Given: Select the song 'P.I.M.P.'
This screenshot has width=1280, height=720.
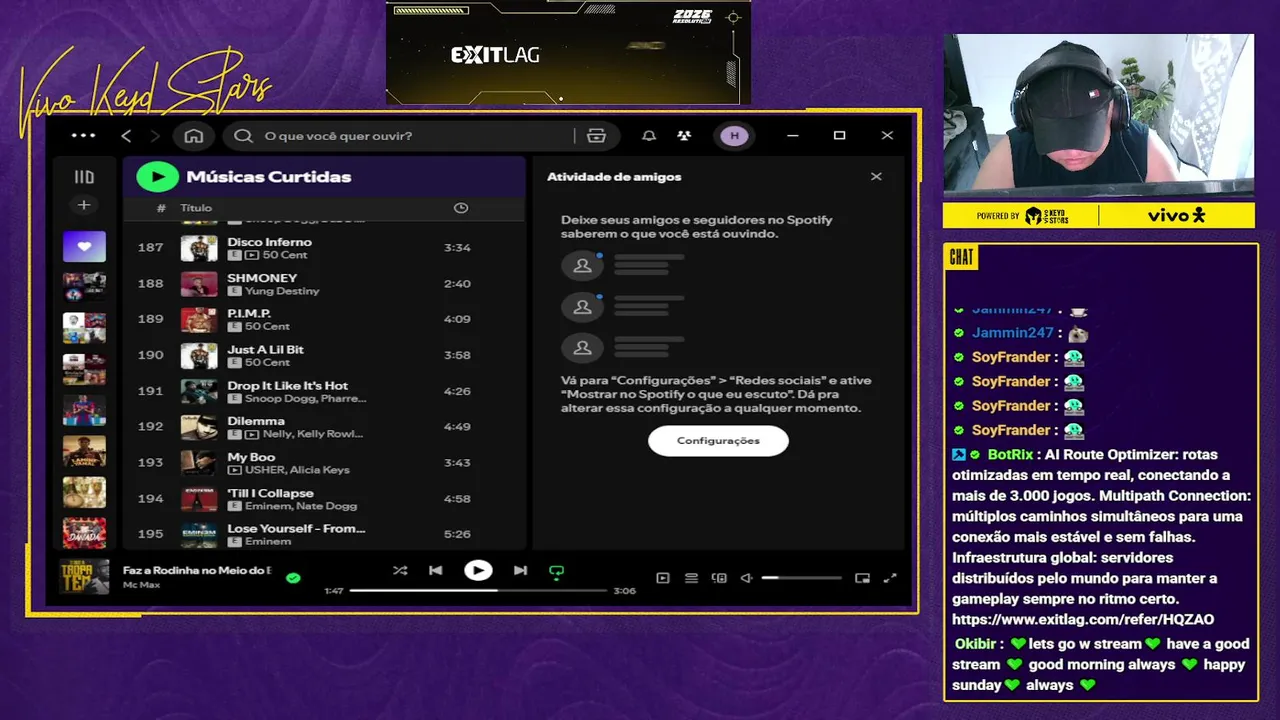Looking at the screenshot, I should (x=249, y=314).
